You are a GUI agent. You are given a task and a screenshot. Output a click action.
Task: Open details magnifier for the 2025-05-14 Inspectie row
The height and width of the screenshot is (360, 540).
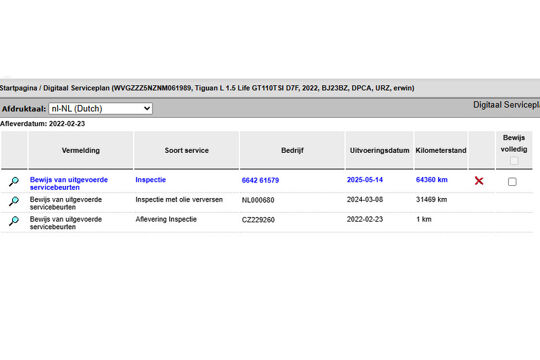[x=14, y=181]
